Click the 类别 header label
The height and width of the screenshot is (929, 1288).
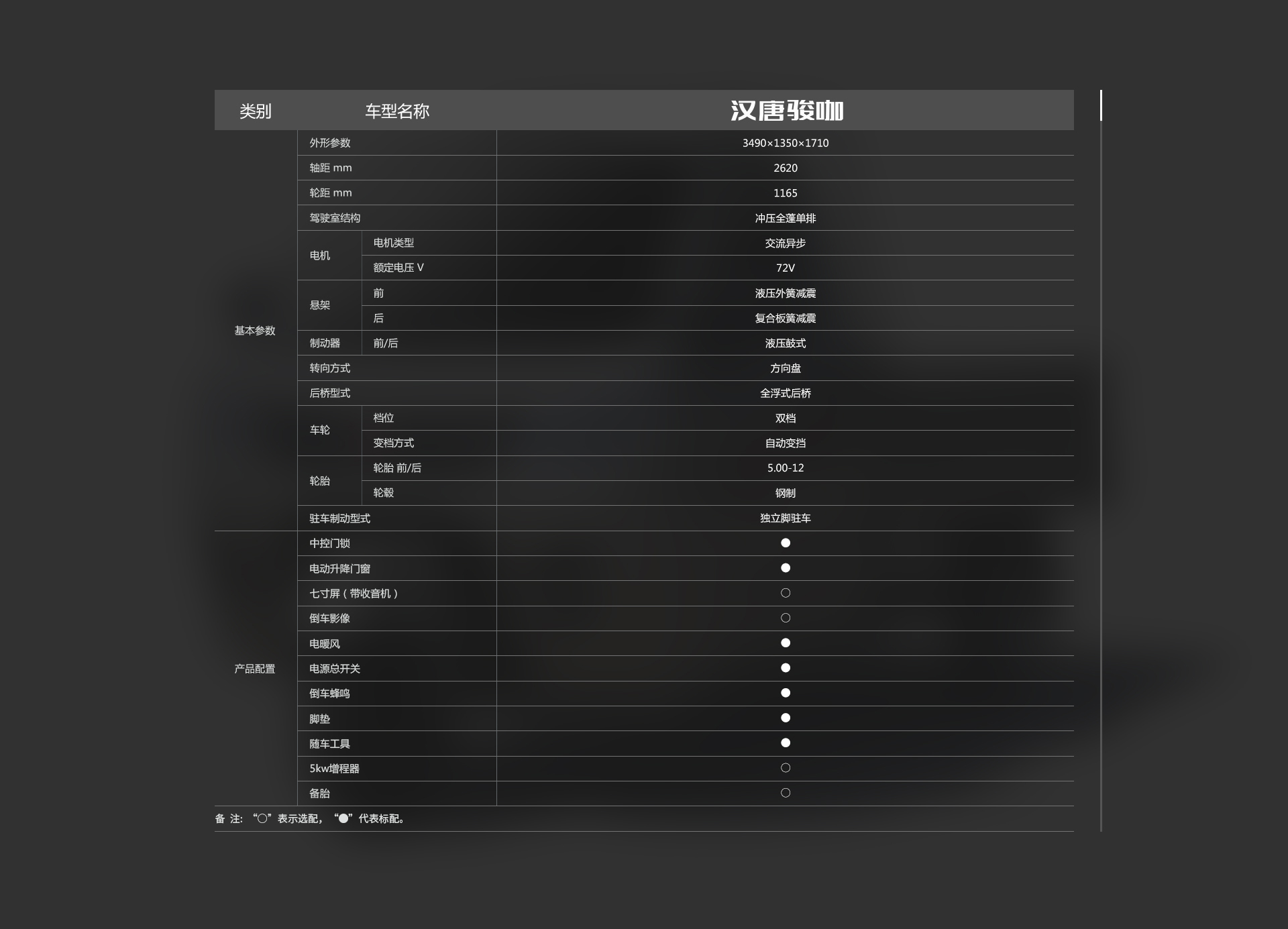(x=256, y=111)
